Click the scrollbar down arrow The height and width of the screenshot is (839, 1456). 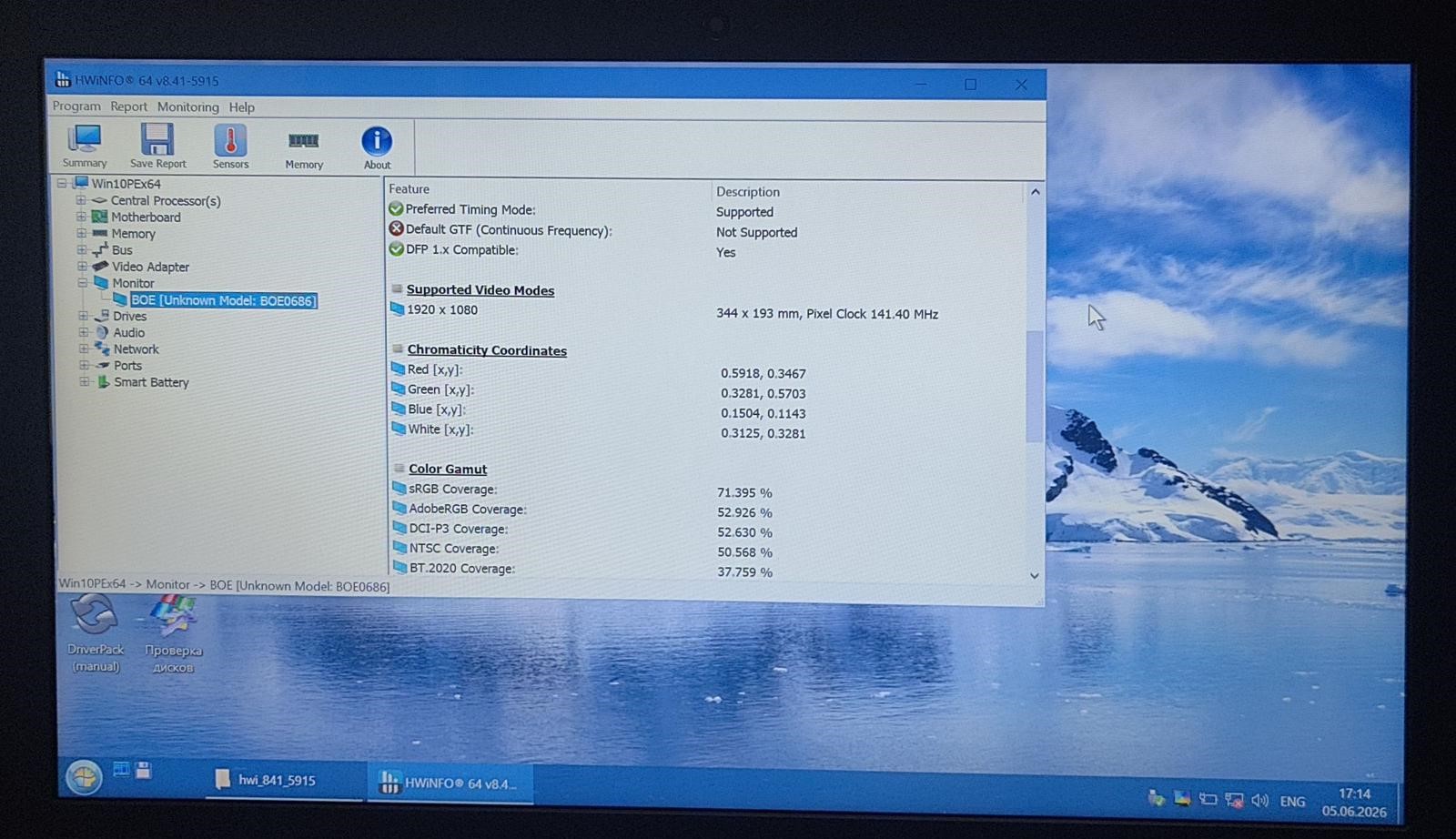pyautogui.click(x=1034, y=575)
